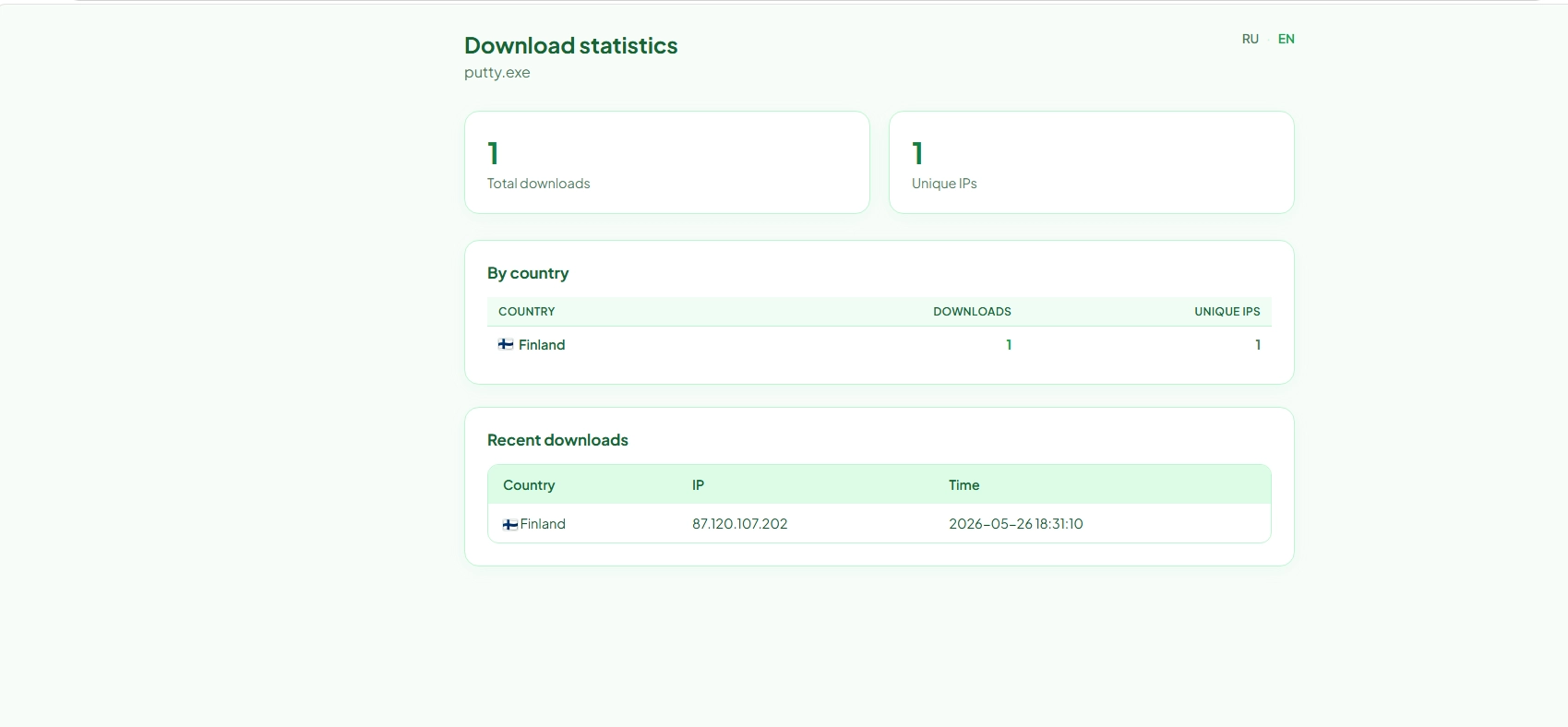Screen dimensions: 1568x727
Task: Click the putty.exe file name
Action: tap(497, 73)
